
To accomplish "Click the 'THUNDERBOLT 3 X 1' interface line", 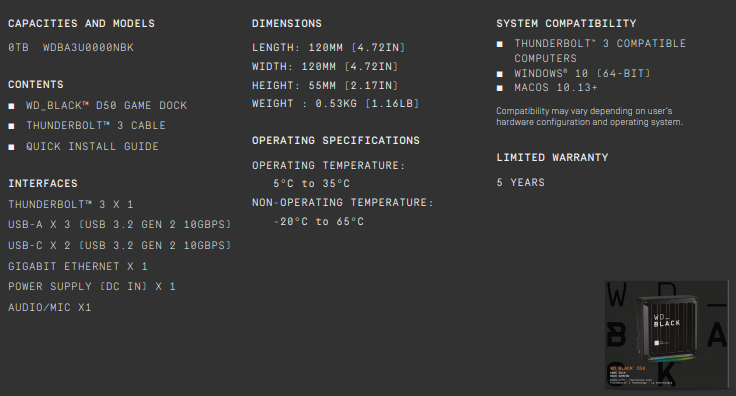I will tap(71, 205).
